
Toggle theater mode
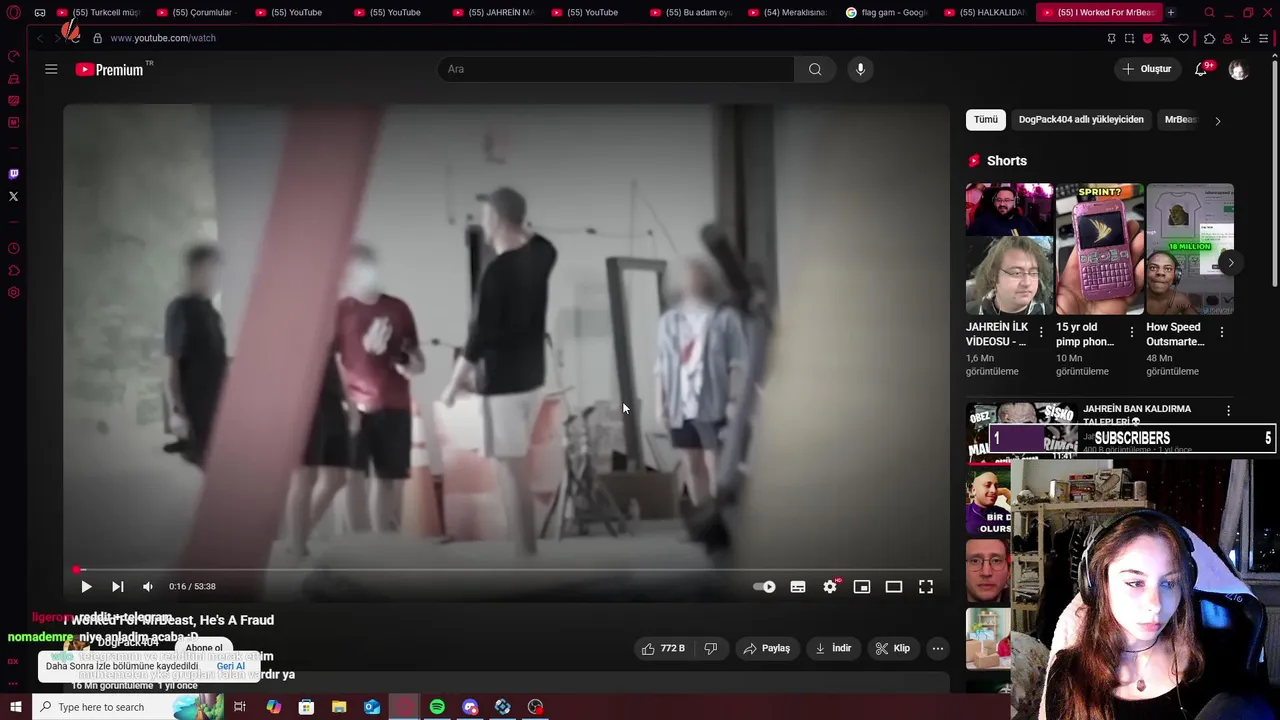[x=894, y=587]
